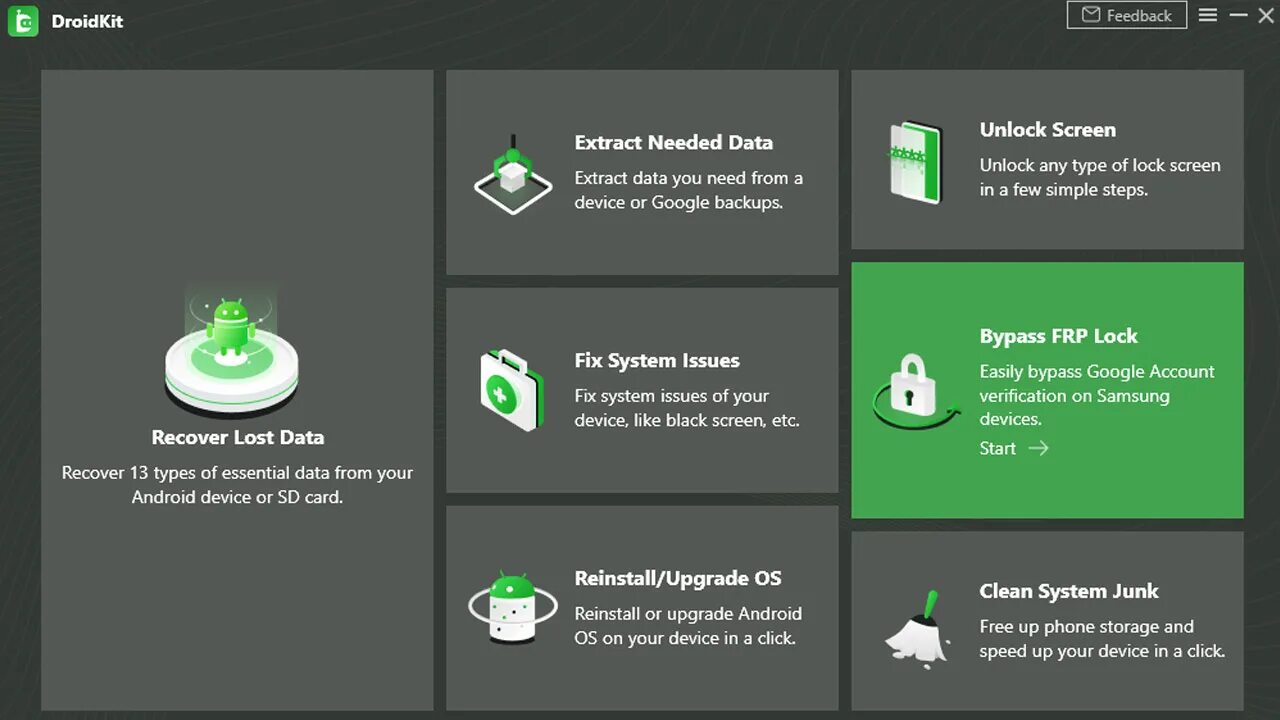The width and height of the screenshot is (1280, 720).
Task: Open Unlock Screen title
Action: [1048, 129]
